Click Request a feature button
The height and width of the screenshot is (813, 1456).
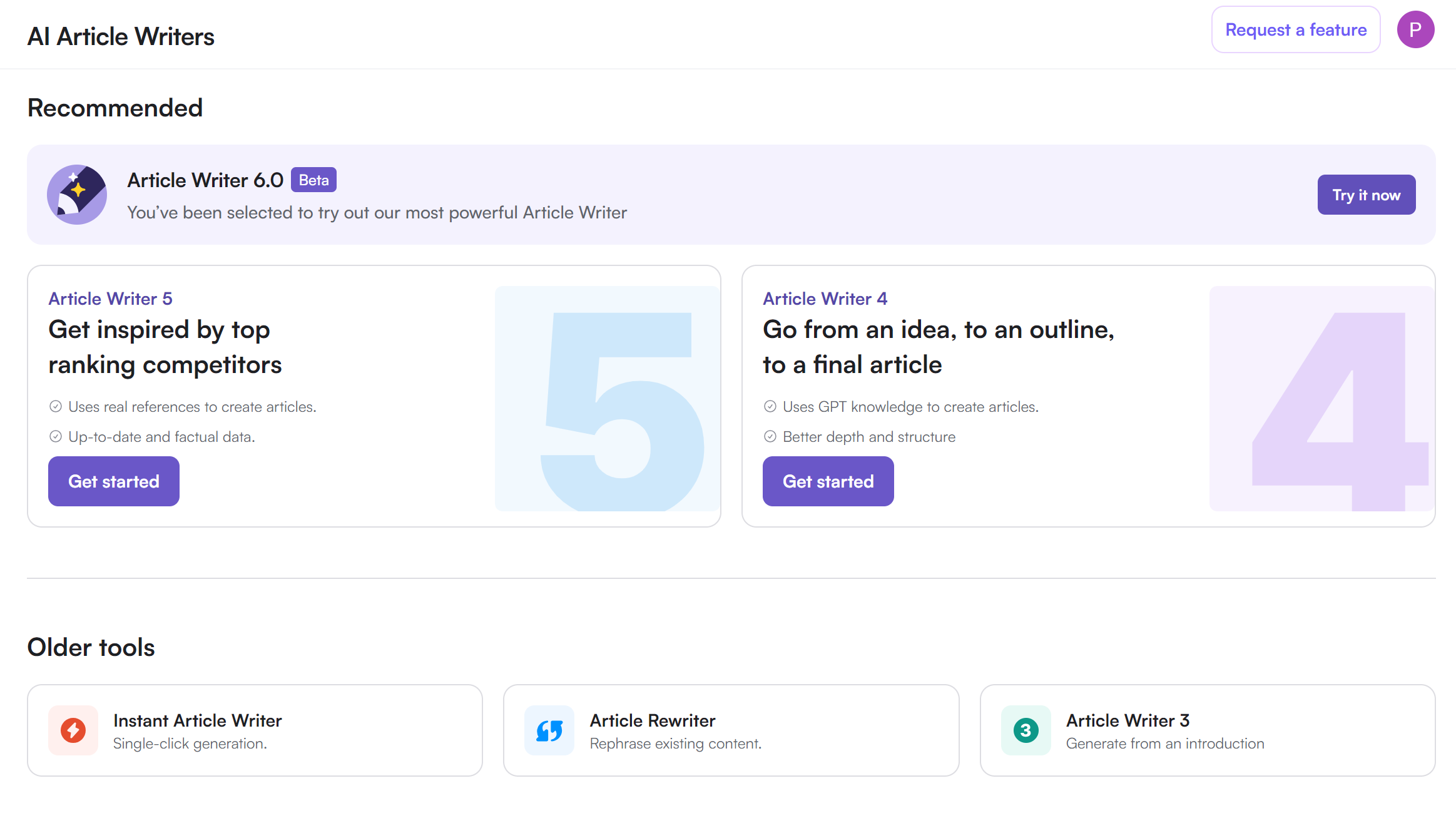(x=1296, y=29)
